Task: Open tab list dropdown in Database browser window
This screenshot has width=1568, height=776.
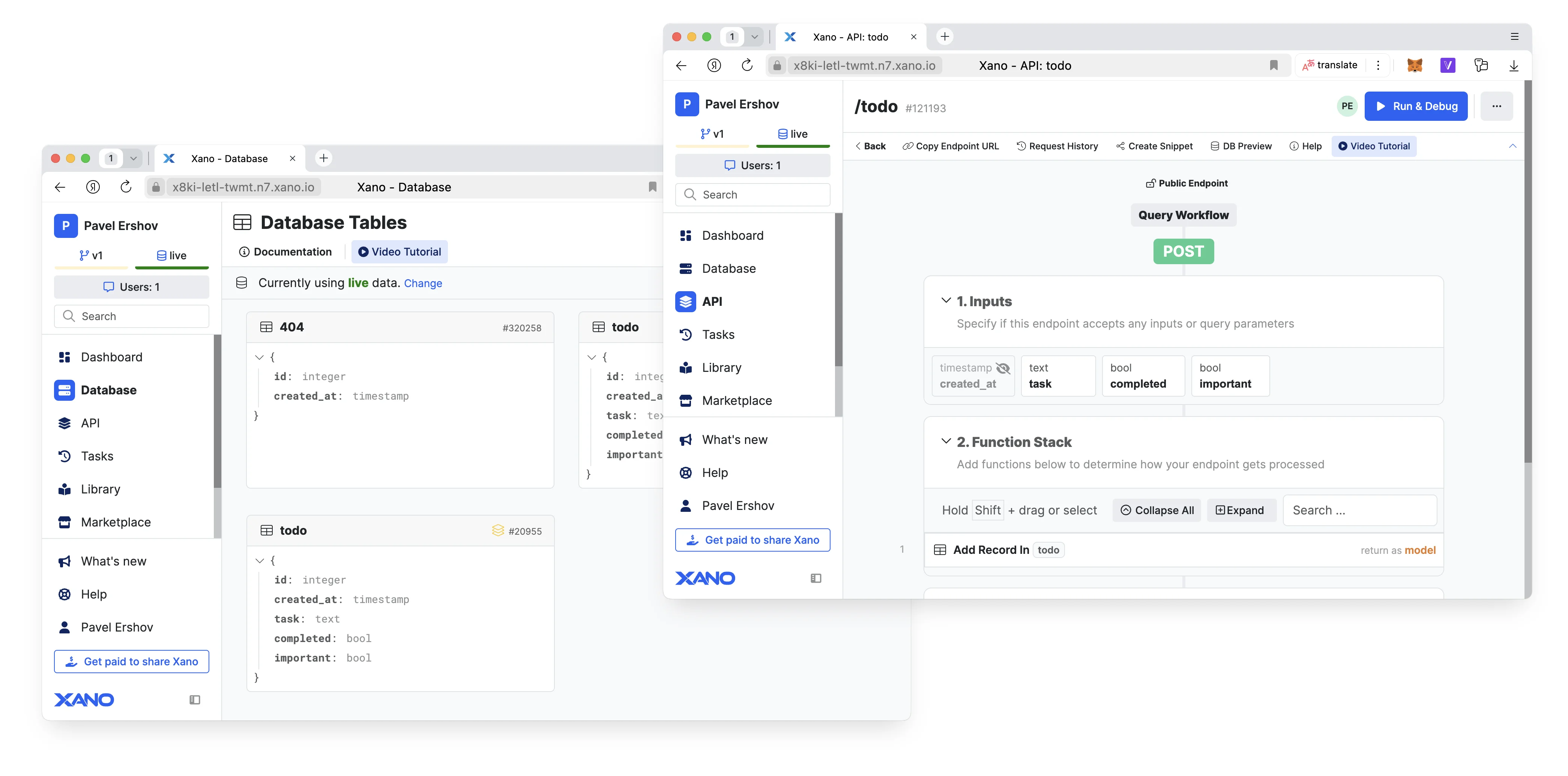Action: pos(133,158)
